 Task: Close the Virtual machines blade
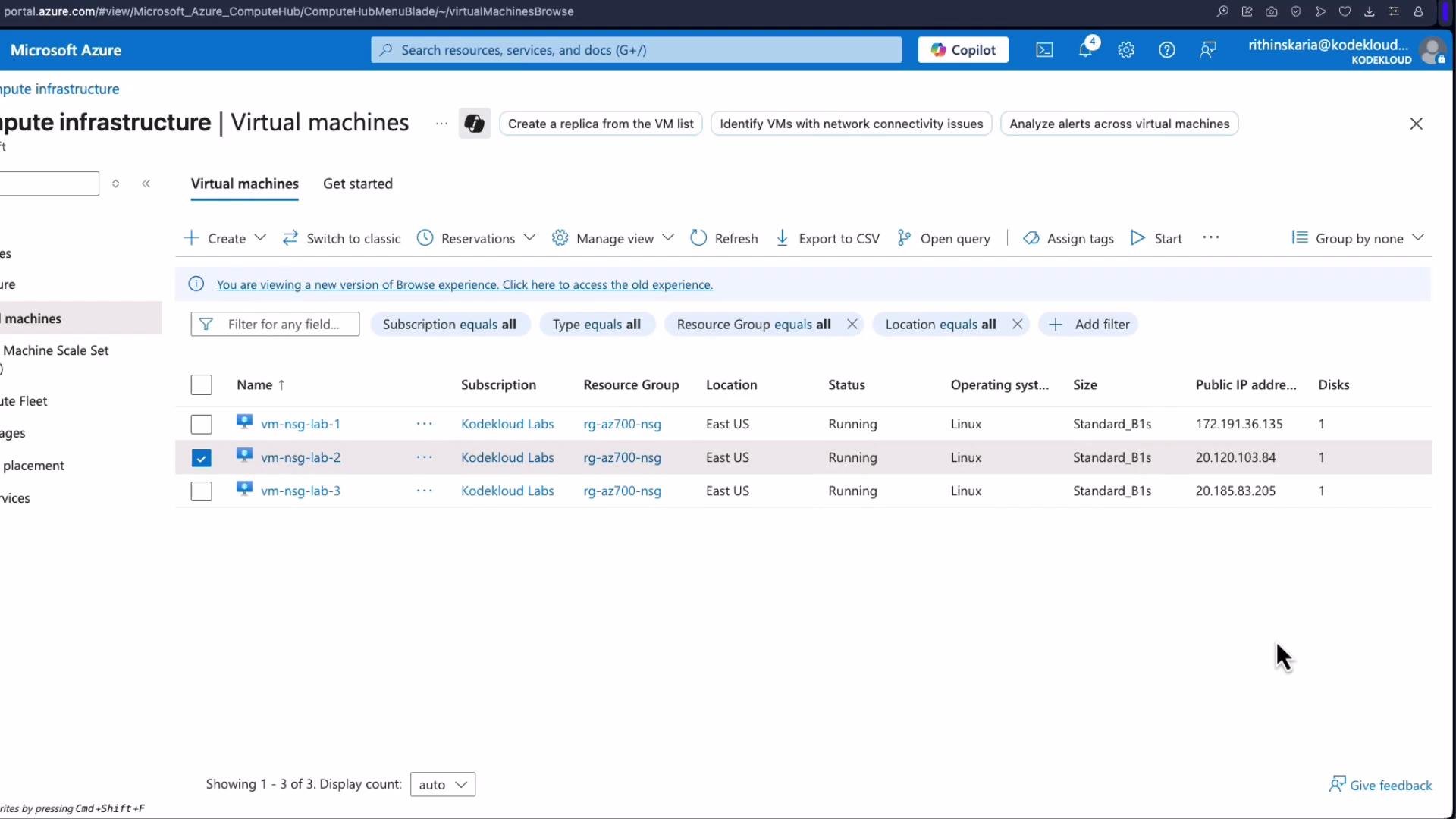(1416, 124)
